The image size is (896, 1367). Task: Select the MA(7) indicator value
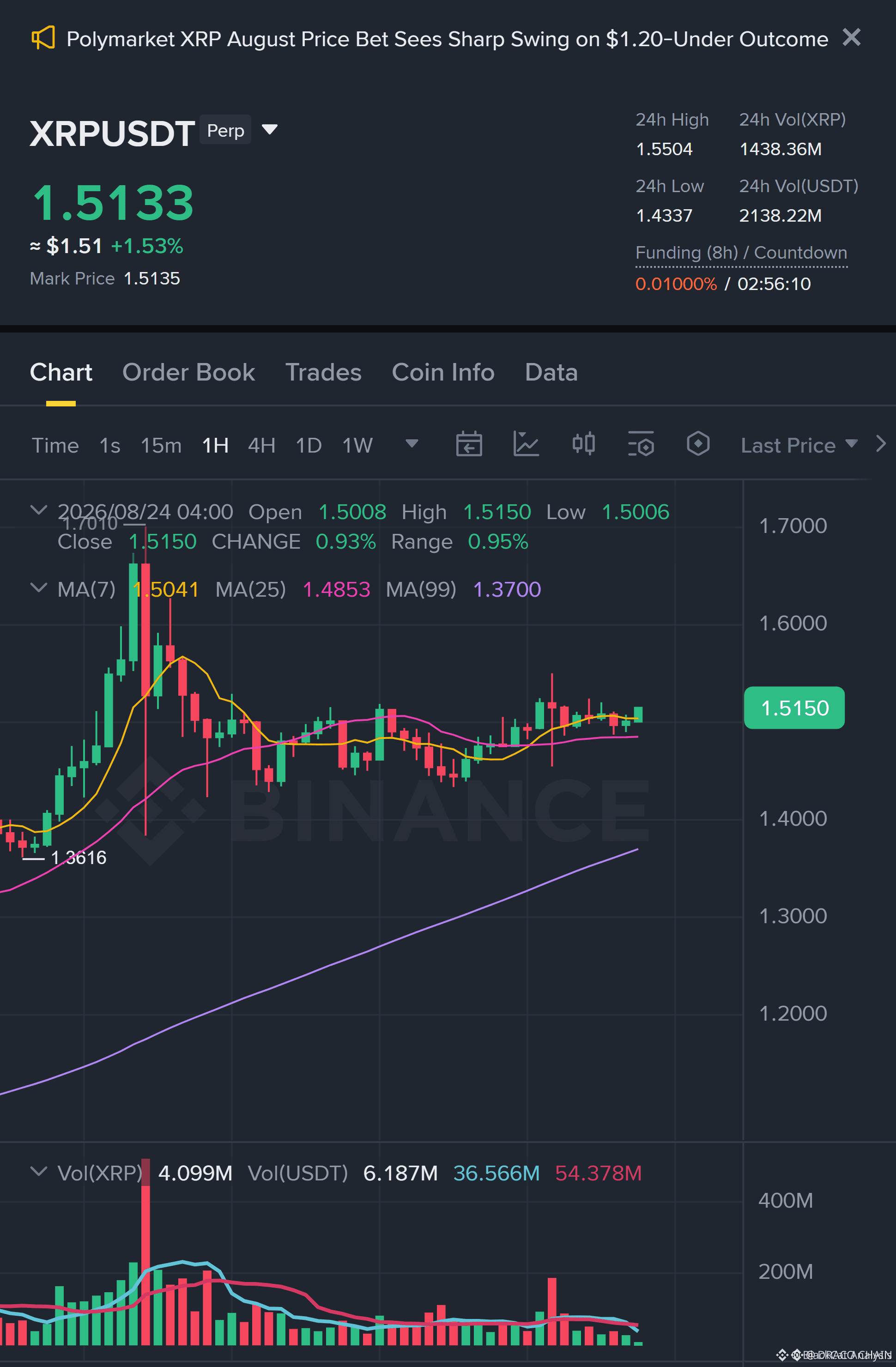tap(166, 589)
